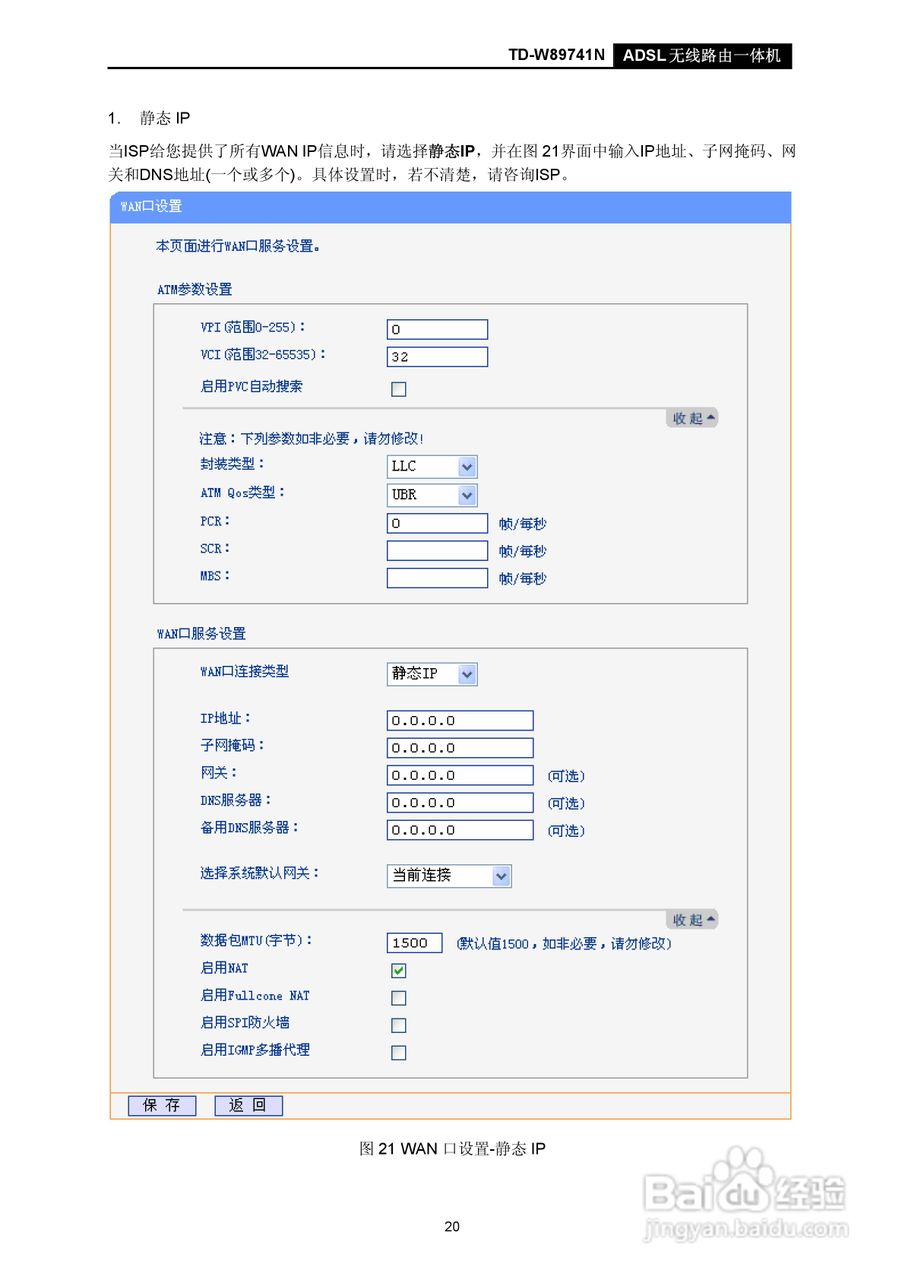The width and height of the screenshot is (905, 1280).
Task: Click the IP地址 input field
Action: (x=460, y=720)
